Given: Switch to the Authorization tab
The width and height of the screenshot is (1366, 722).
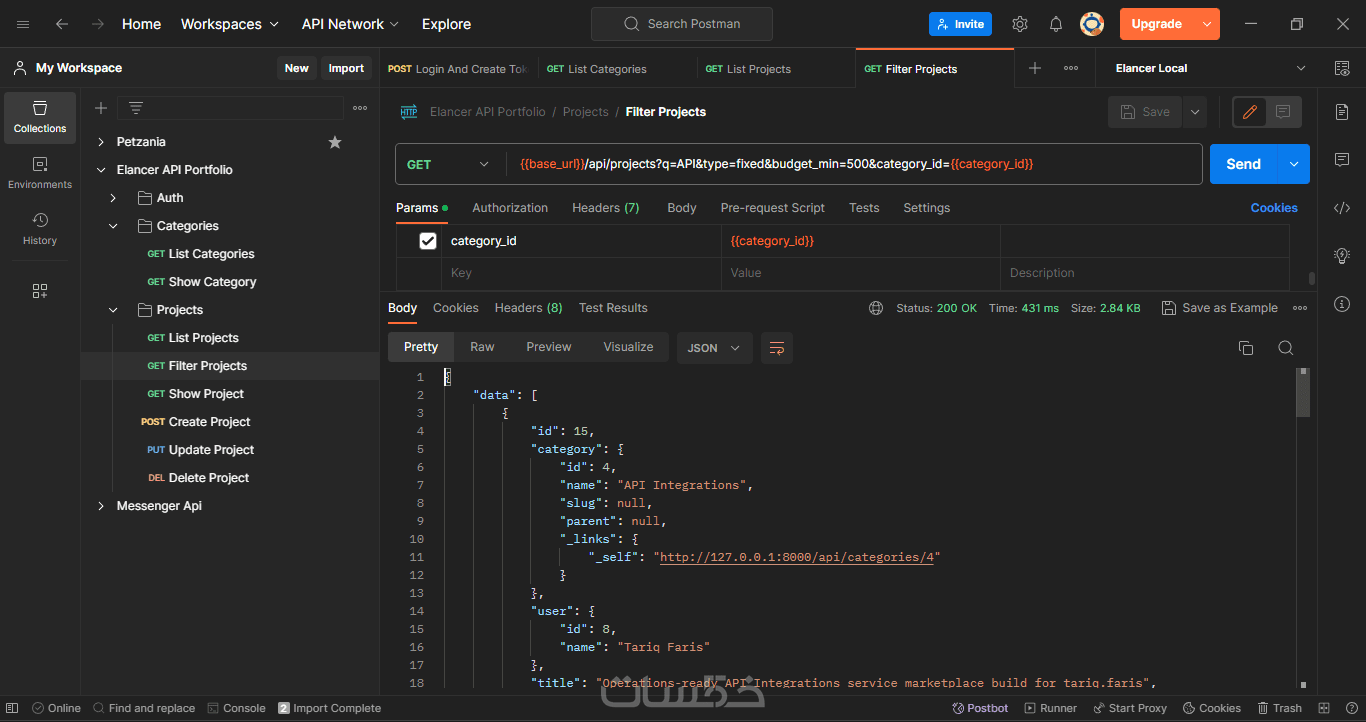Looking at the screenshot, I should click(510, 208).
